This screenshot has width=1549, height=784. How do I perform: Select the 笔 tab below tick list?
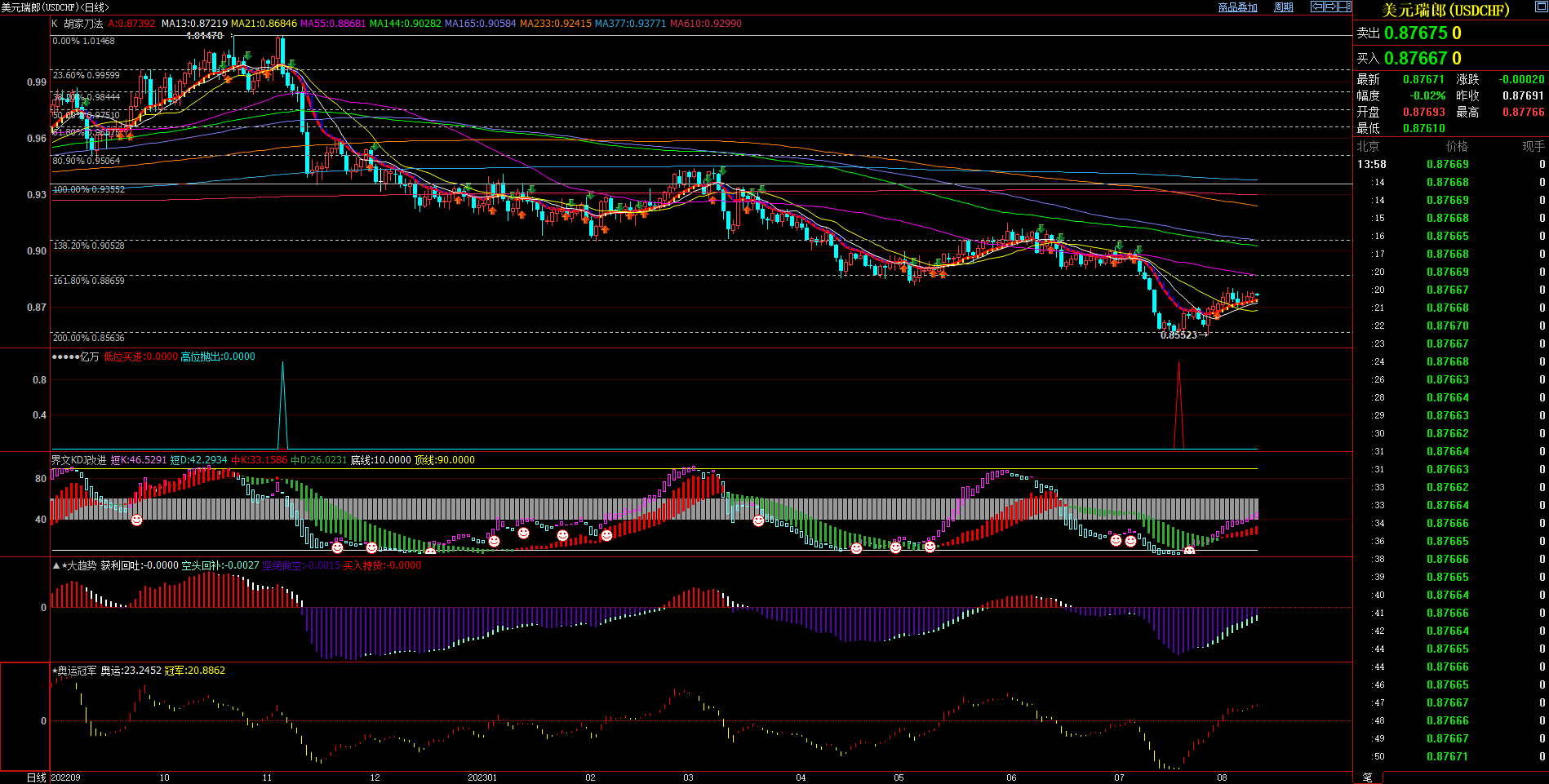coord(1367,777)
